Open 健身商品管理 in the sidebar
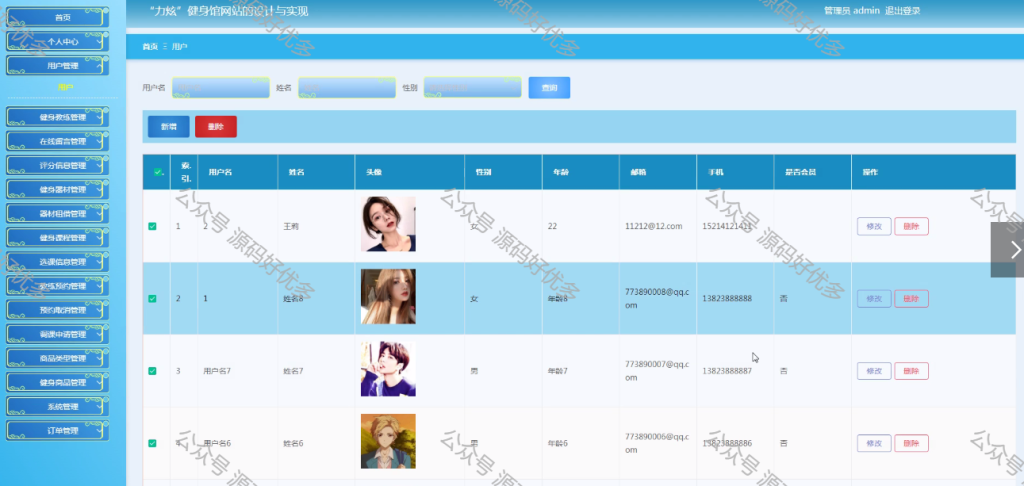The width and height of the screenshot is (1024, 486). (57, 382)
